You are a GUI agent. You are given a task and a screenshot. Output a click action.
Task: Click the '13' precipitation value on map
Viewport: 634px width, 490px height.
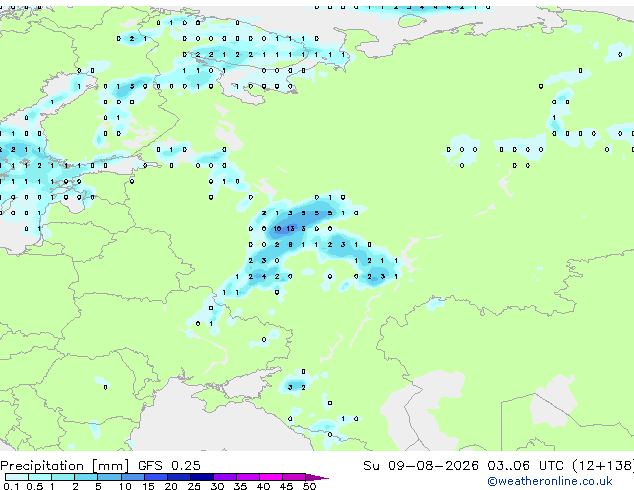click(x=290, y=229)
